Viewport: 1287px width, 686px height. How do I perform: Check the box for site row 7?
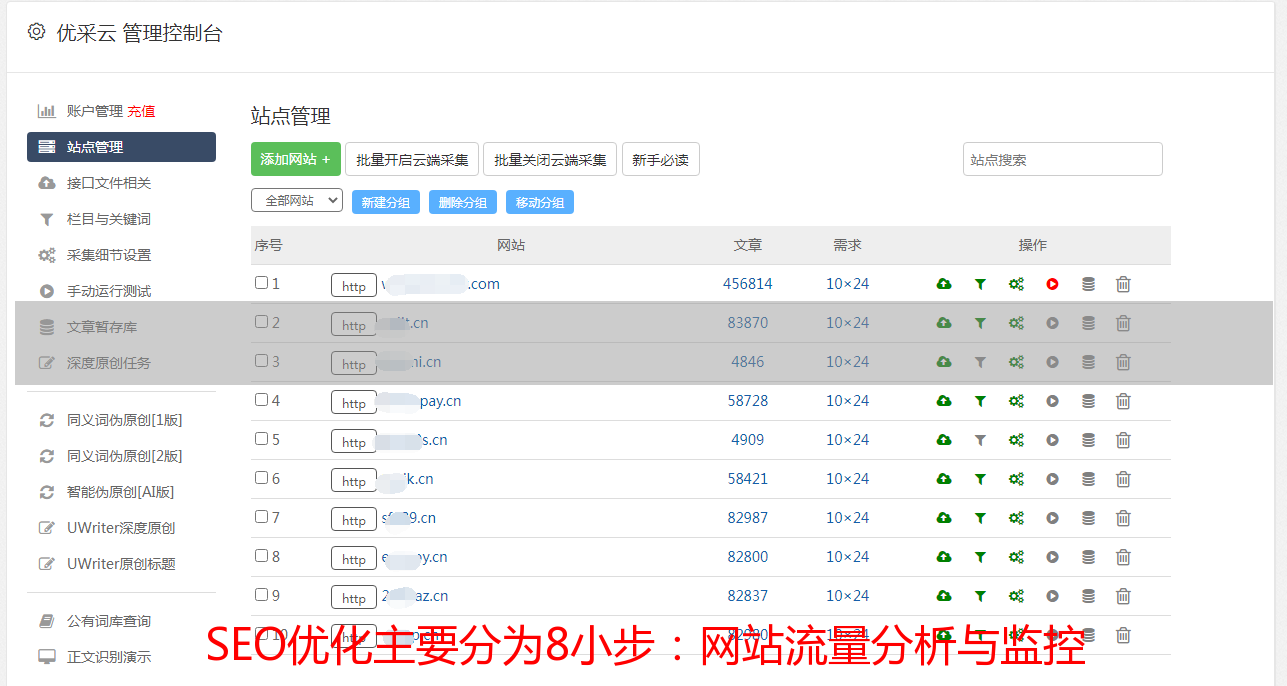click(x=261, y=517)
